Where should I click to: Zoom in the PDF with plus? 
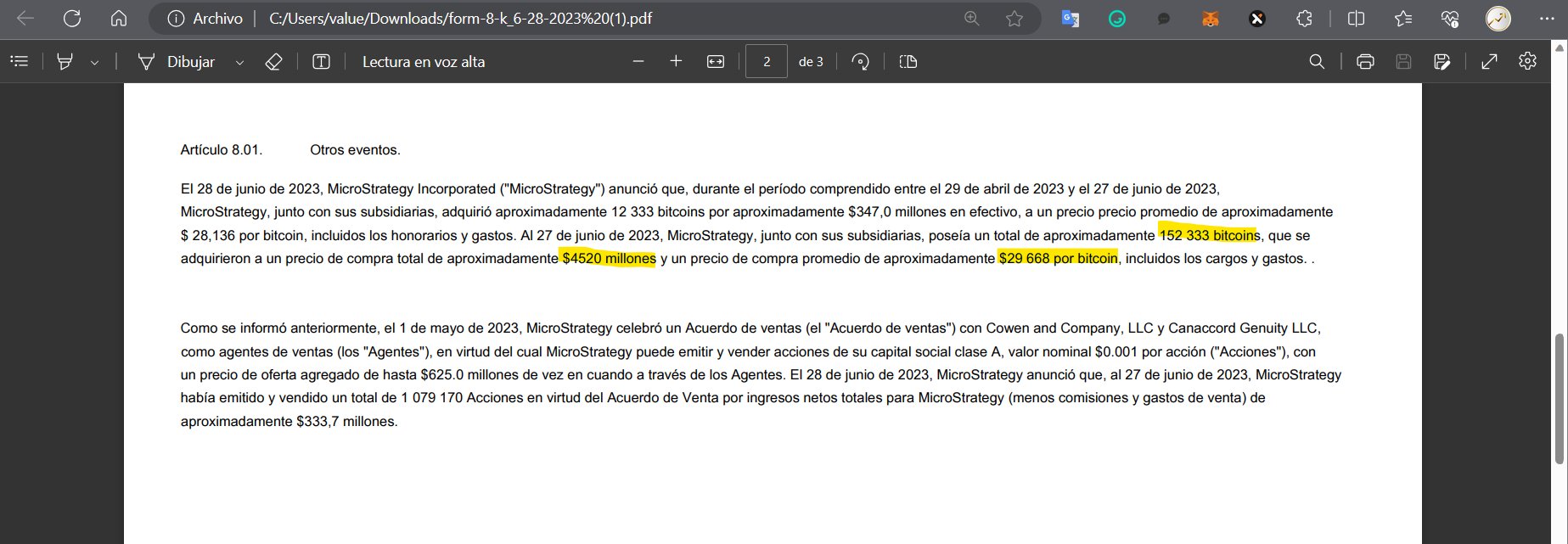(x=676, y=61)
